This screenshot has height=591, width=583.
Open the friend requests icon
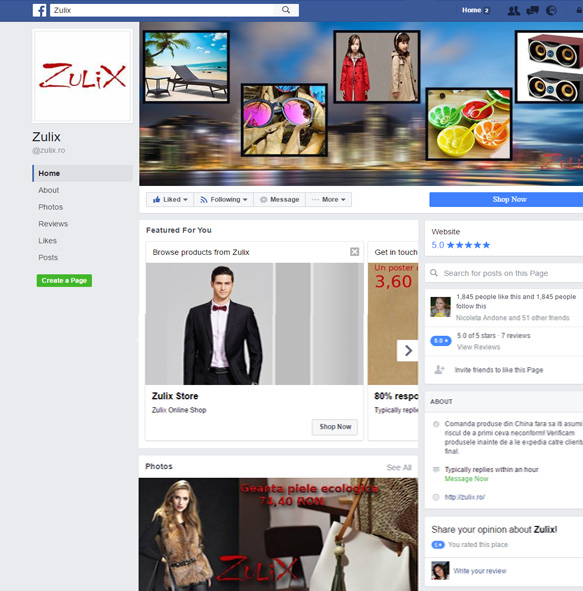514,11
